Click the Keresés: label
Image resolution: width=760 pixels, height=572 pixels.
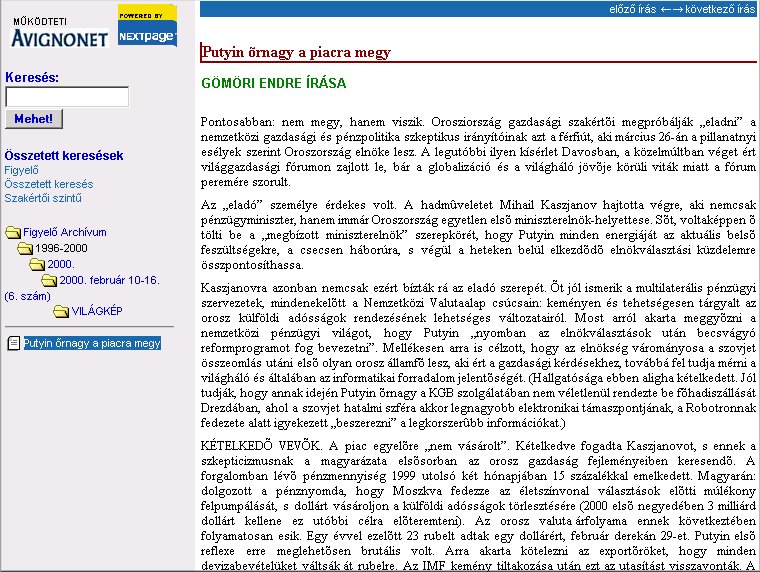click(x=32, y=77)
